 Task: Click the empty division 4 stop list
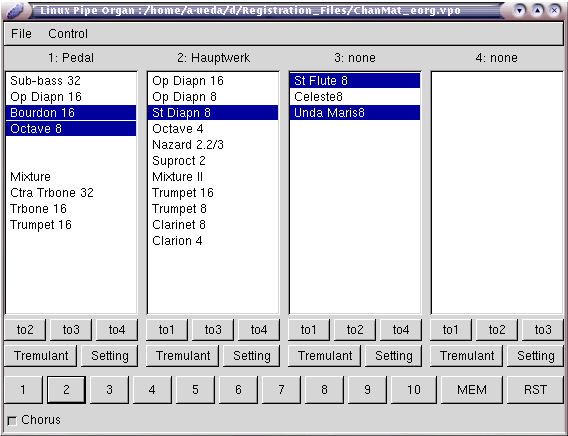[x=497, y=193]
